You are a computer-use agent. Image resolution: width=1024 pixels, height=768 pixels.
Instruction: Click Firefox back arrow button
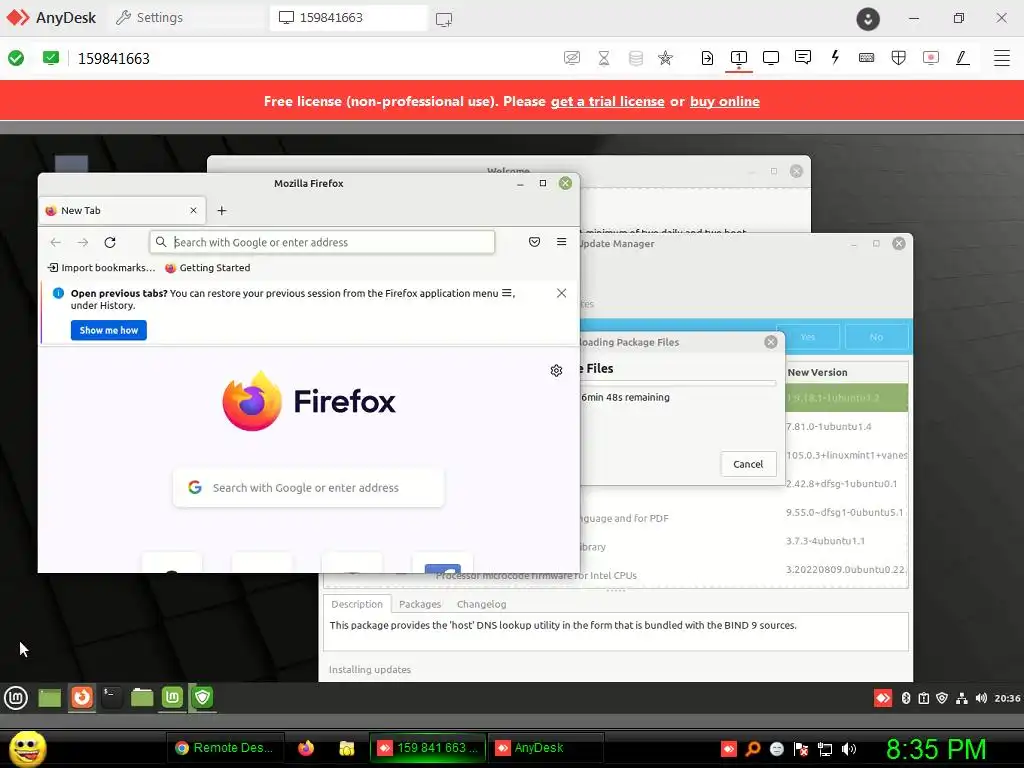point(56,242)
